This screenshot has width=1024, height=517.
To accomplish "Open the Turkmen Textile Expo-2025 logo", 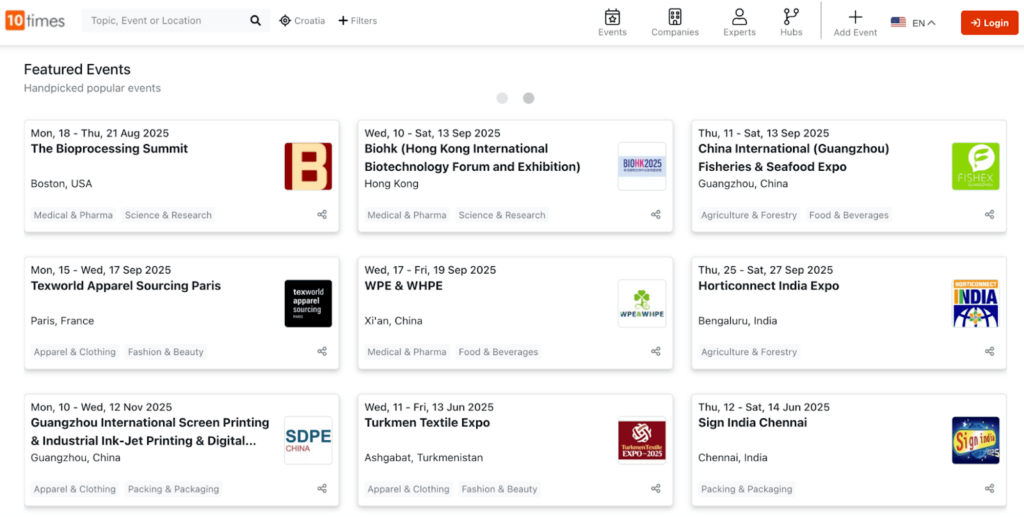I will (642, 441).
